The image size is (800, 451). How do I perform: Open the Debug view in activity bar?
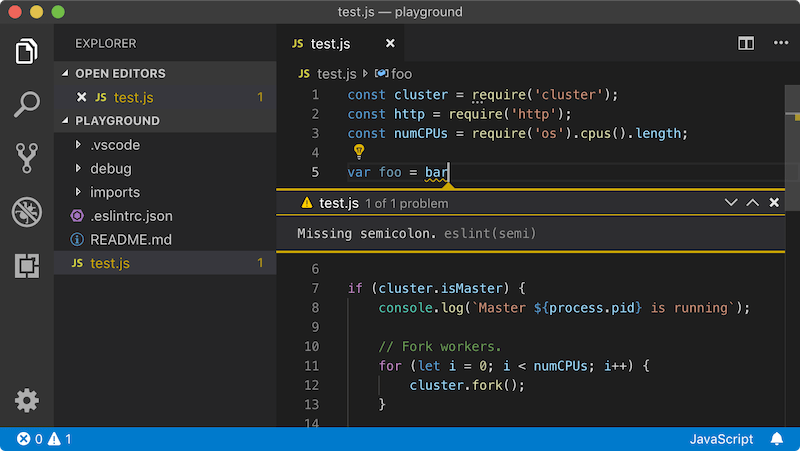point(27,211)
